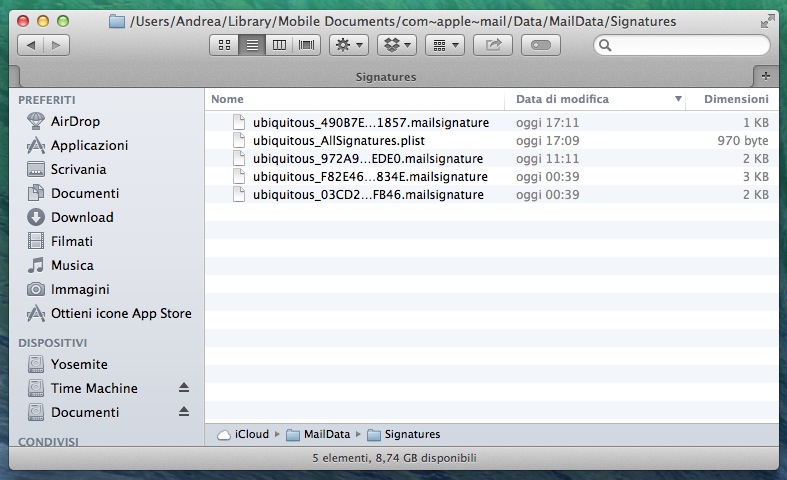Close the Finder window with red button

pyautogui.click(x=23, y=21)
